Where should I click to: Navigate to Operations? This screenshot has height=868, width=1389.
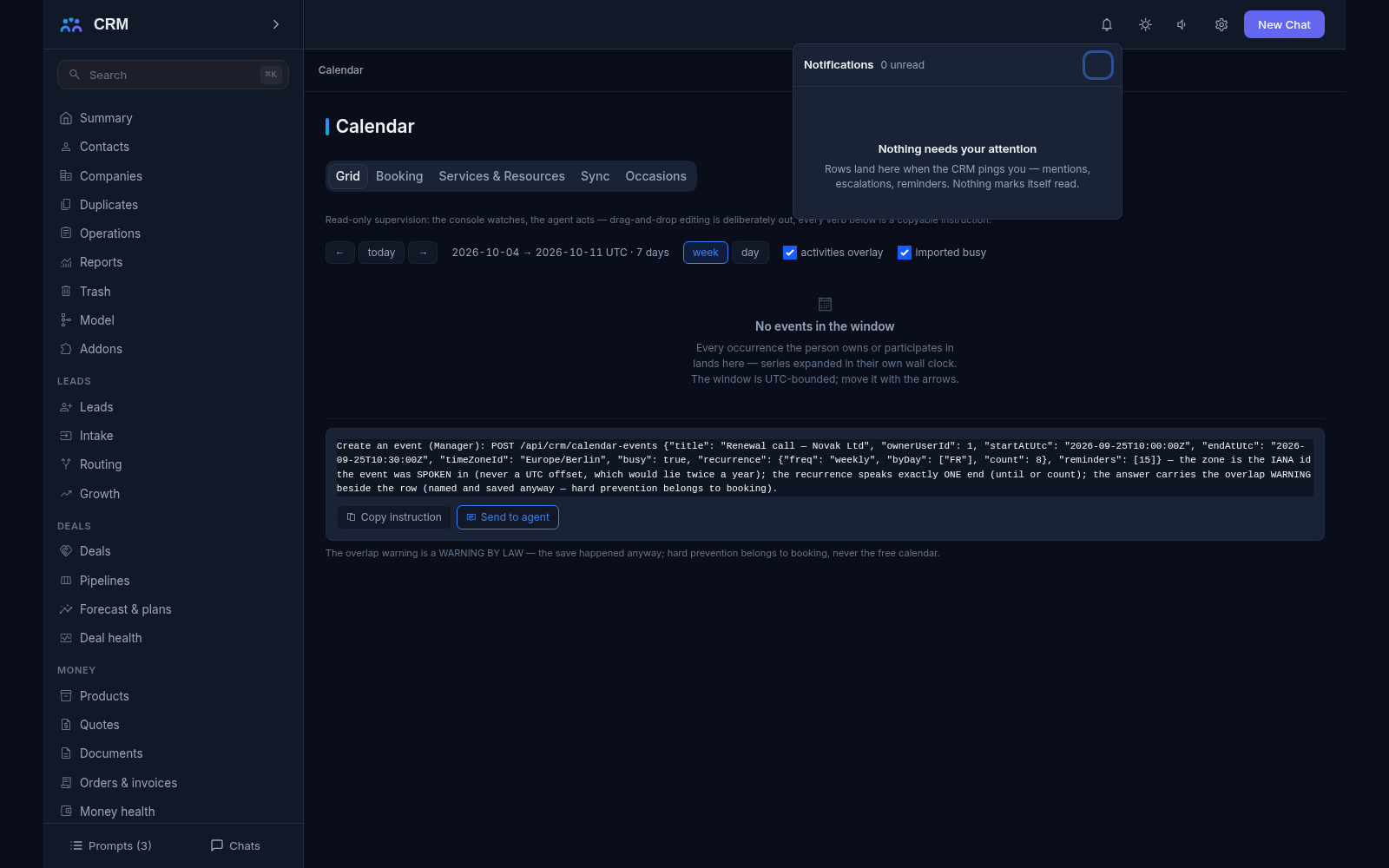(173, 233)
